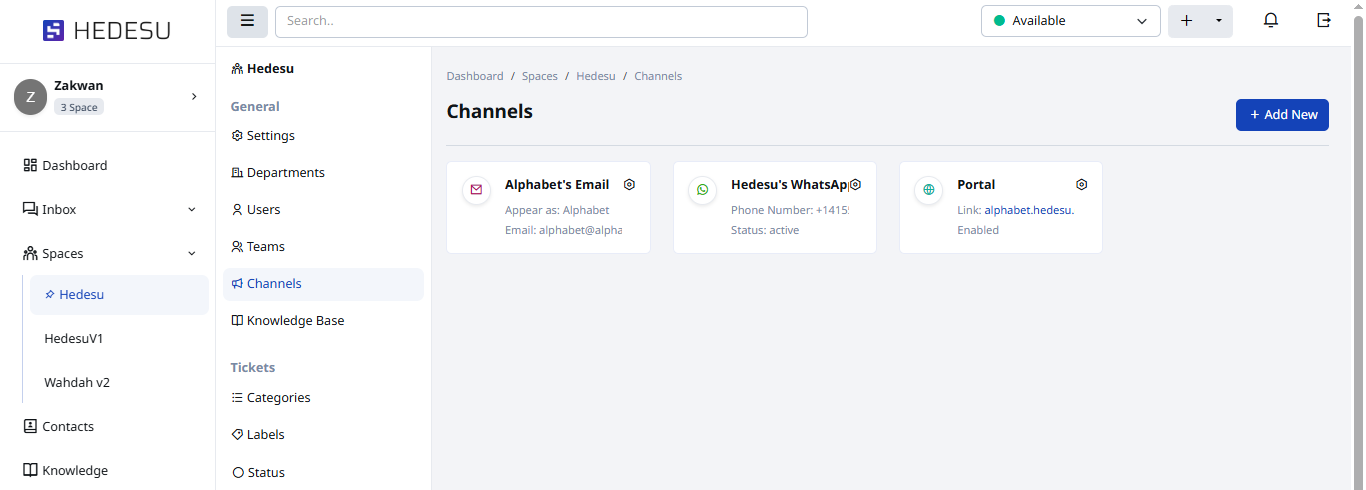Open settings gear on Alphabet's Email card
Viewport: 1366px width, 490px height.
[x=629, y=185]
